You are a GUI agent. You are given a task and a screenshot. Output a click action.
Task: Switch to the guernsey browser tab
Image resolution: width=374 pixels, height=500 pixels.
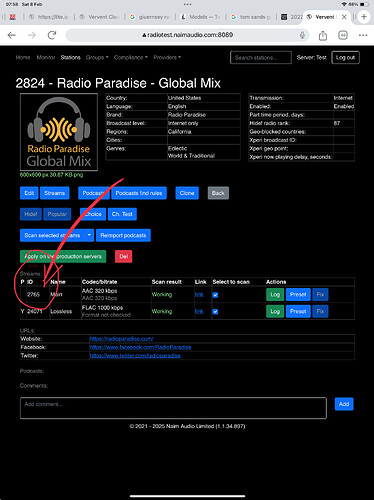(x=151, y=17)
